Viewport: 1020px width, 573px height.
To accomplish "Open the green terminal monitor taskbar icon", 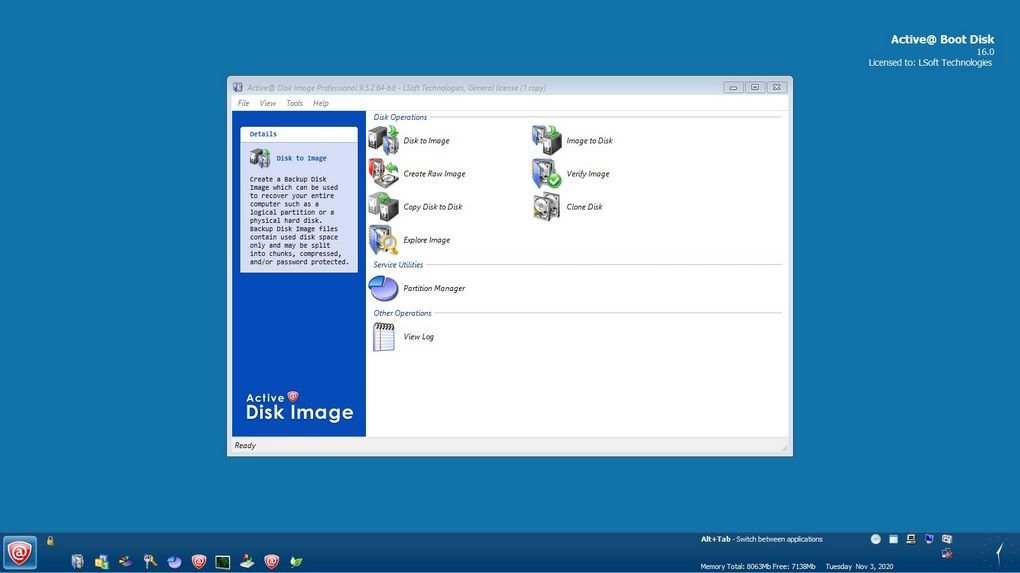I will coord(223,562).
